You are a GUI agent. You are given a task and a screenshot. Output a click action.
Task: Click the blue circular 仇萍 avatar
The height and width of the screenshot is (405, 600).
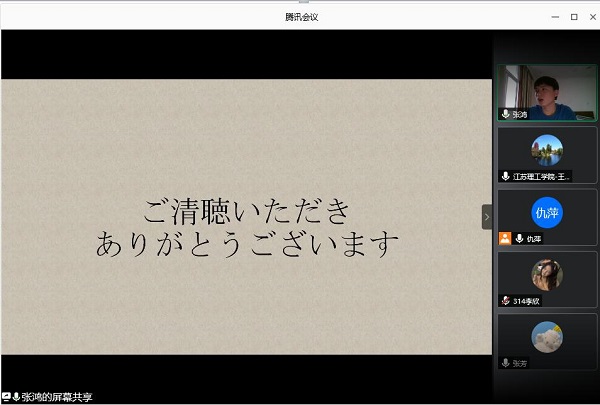(547, 212)
